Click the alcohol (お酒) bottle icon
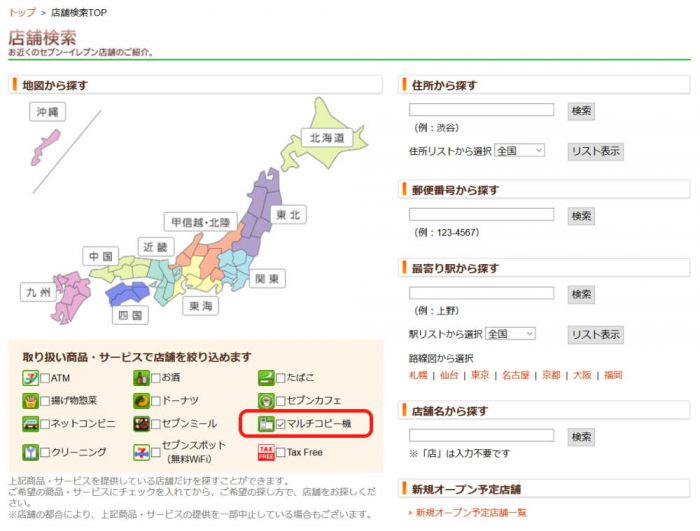This screenshot has width=700, height=531. coord(141,378)
